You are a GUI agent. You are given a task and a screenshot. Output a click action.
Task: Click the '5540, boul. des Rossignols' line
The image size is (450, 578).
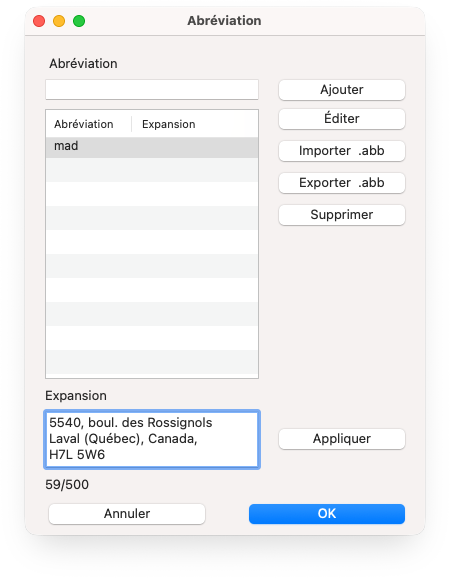pos(131,422)
